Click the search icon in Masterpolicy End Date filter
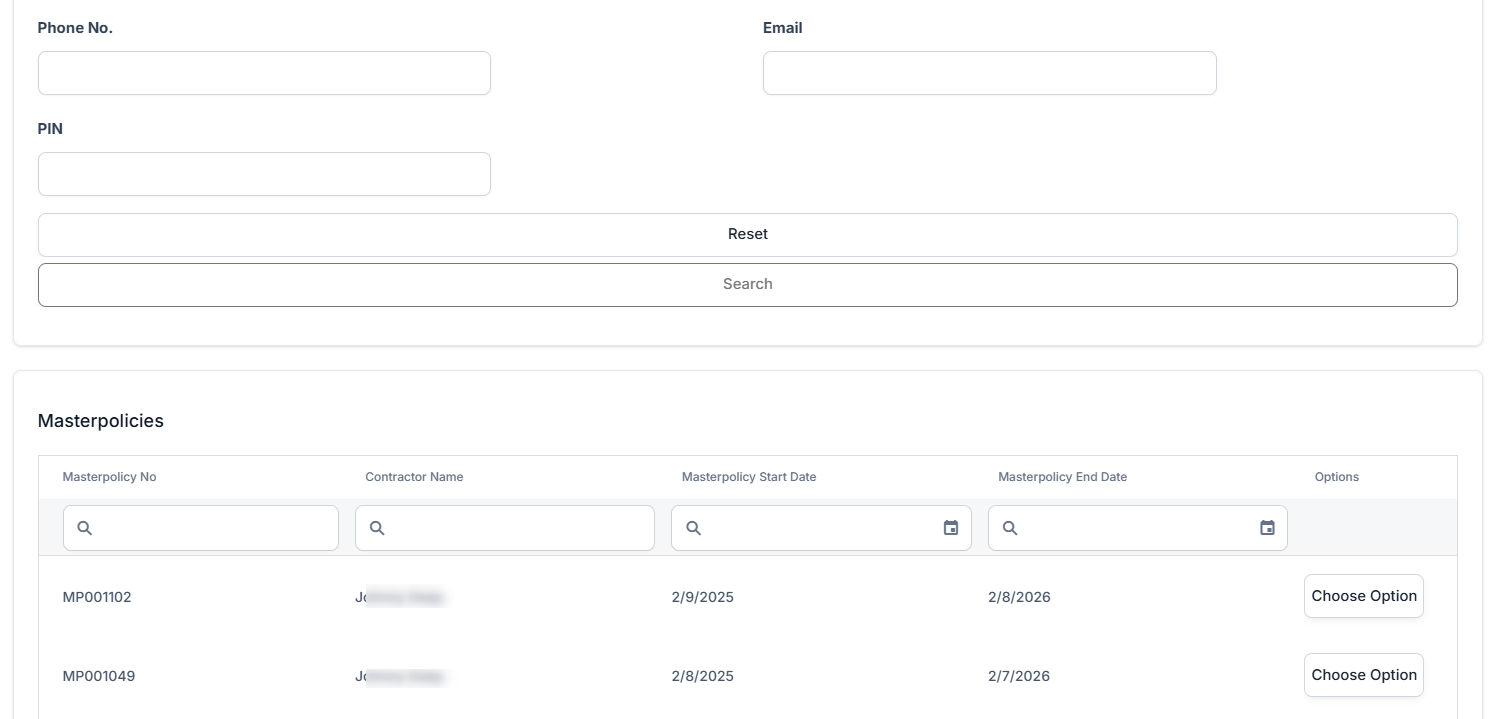 1010,528
